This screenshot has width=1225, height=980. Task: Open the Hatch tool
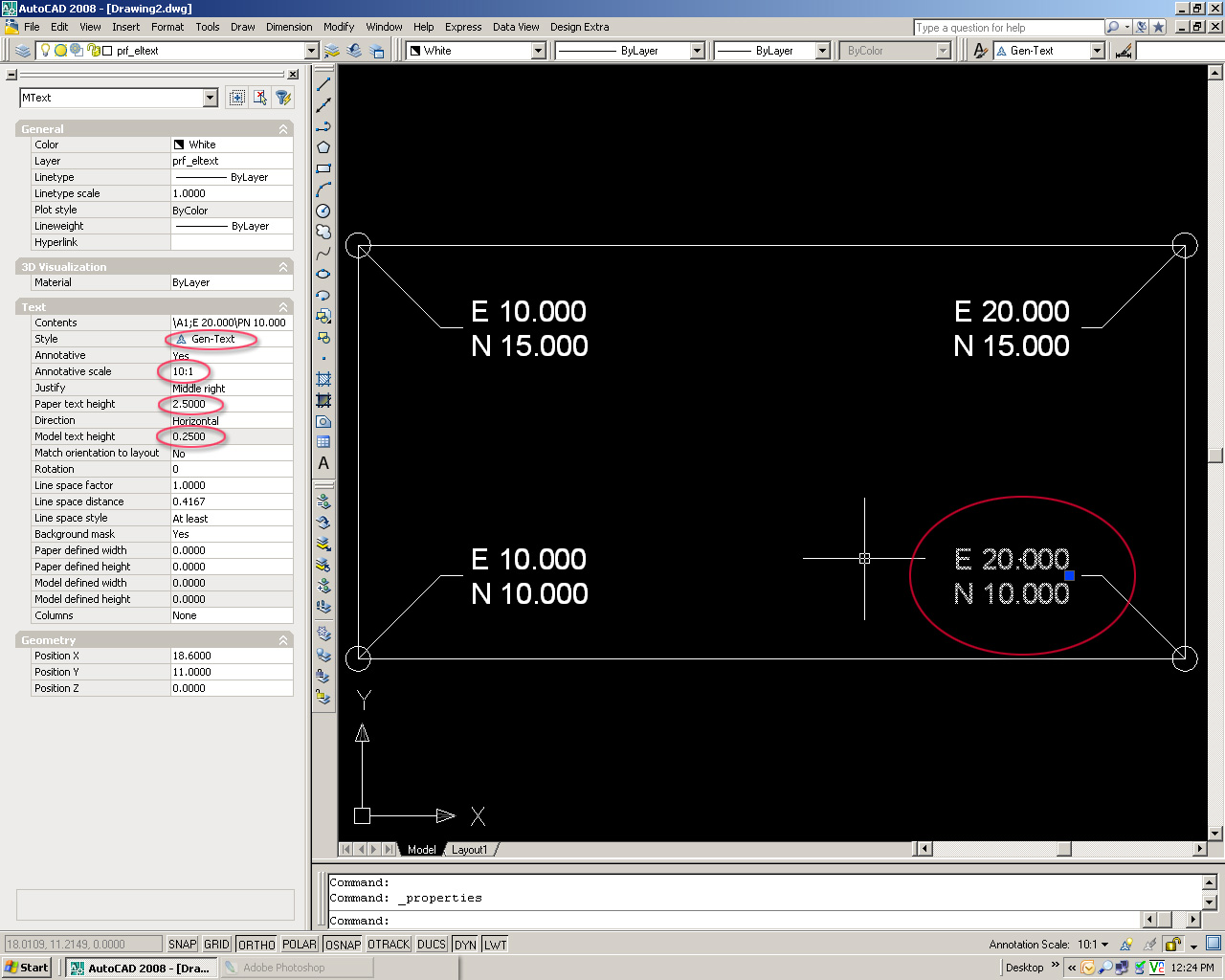tap(323, 378)
